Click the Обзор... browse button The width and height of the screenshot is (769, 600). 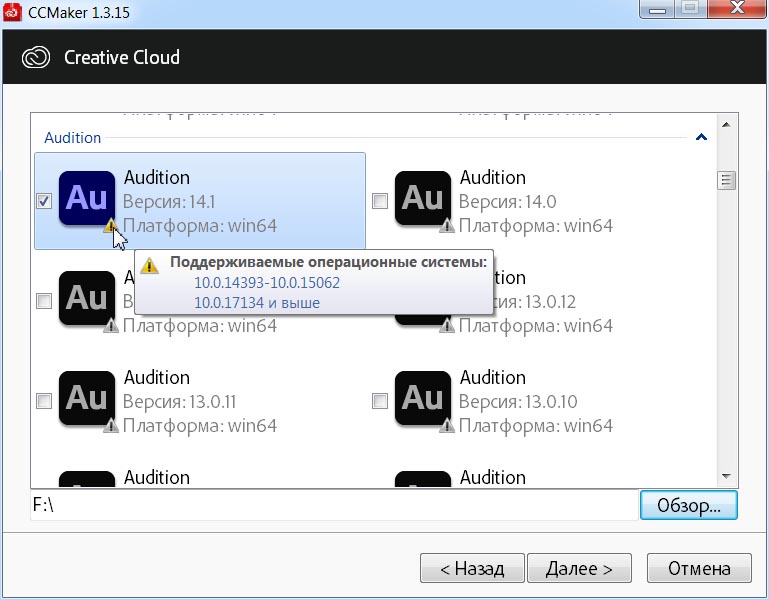point(689,505)
